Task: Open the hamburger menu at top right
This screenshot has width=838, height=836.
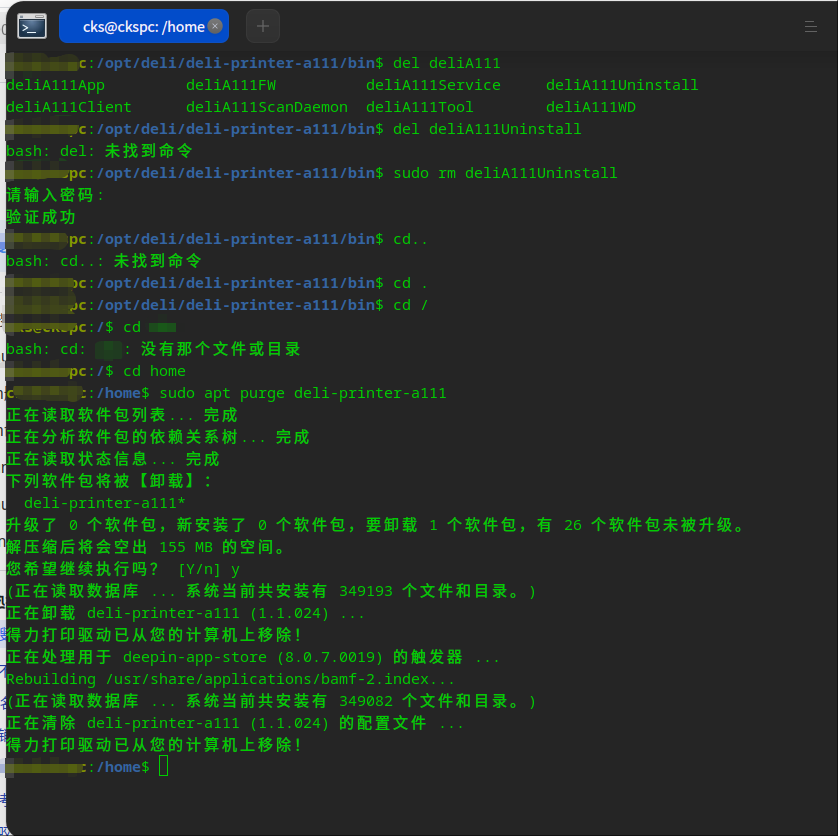Action: [810, 26]
